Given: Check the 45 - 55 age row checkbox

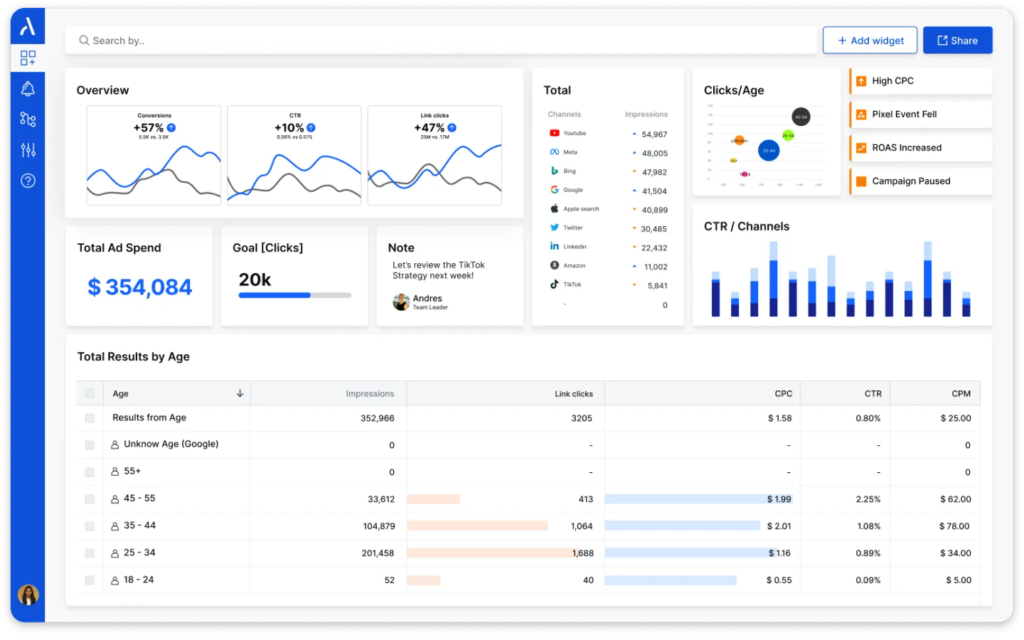Looking at the screenshot, I should coord(89,499).
